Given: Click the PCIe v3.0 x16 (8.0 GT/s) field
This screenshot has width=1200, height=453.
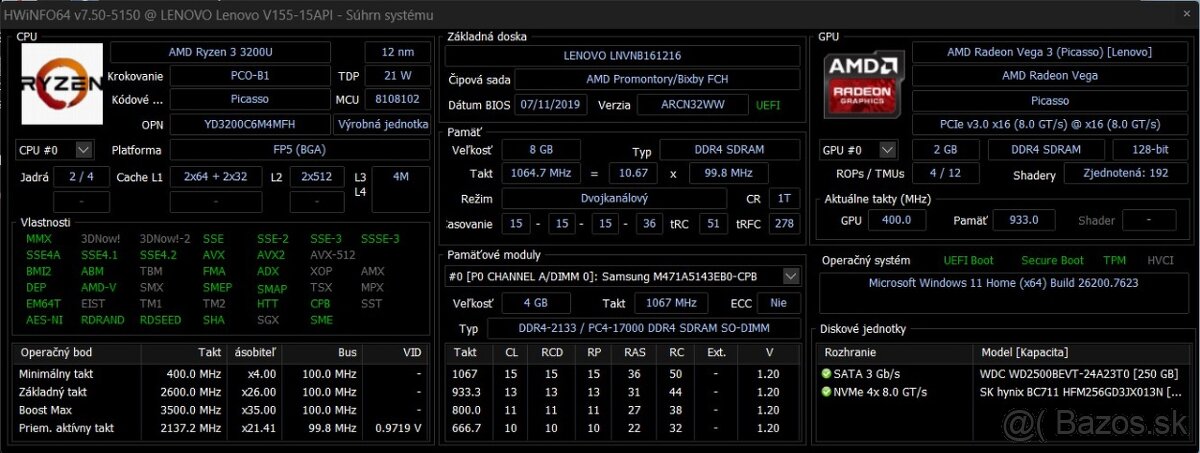Looking at the screenshot, I should click(1050, 124).
